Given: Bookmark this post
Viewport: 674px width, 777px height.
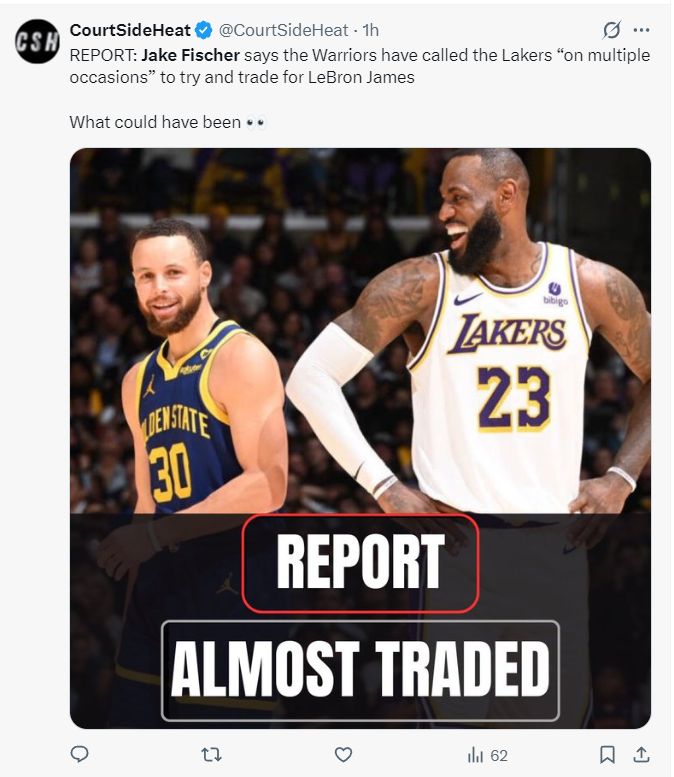Looking at the screenshot, I should 607,755.
